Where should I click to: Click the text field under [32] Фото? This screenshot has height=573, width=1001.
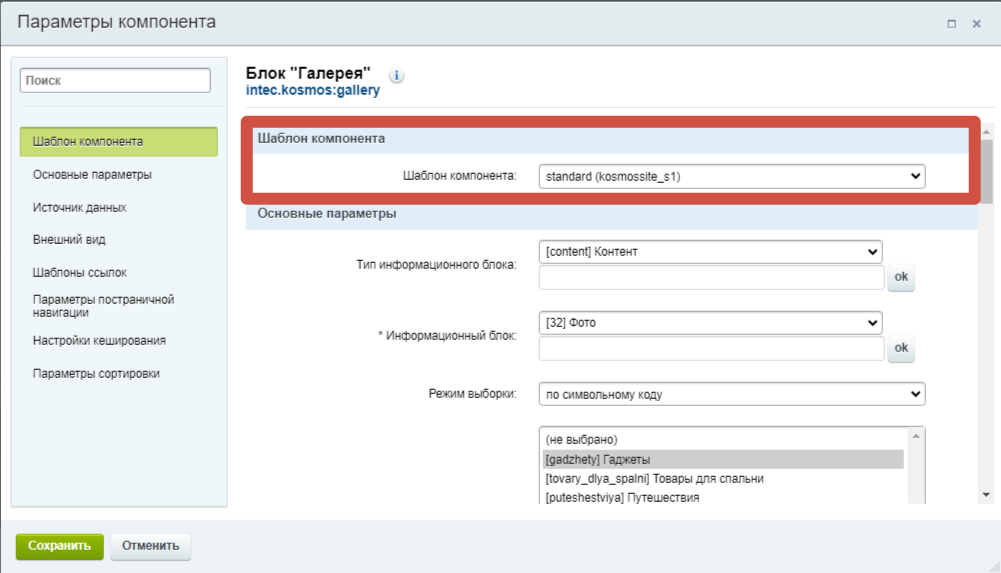point(711,348)
